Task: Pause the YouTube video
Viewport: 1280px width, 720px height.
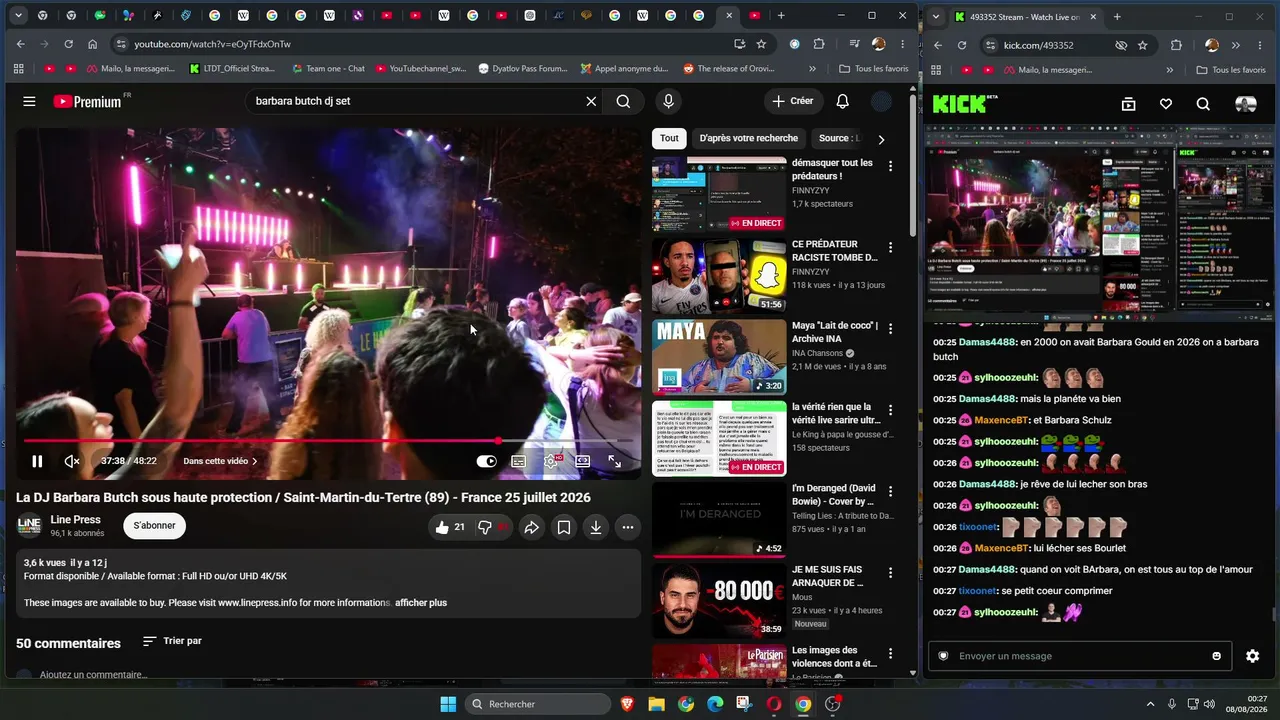Action: pos(37,461)
